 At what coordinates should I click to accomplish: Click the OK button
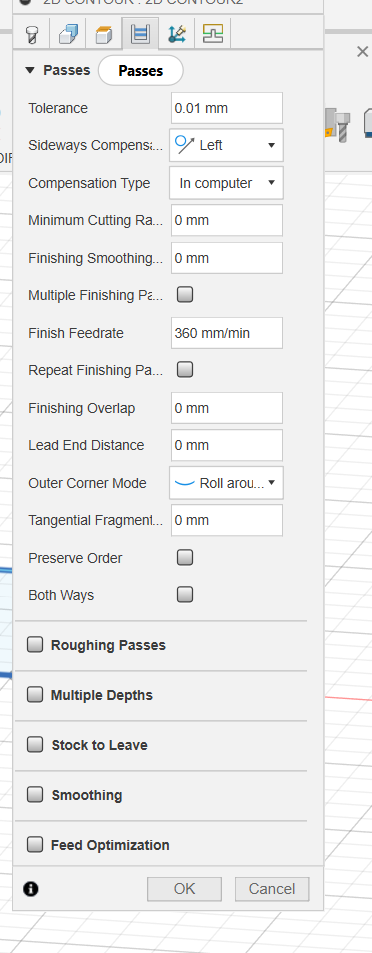coord(184,889)
